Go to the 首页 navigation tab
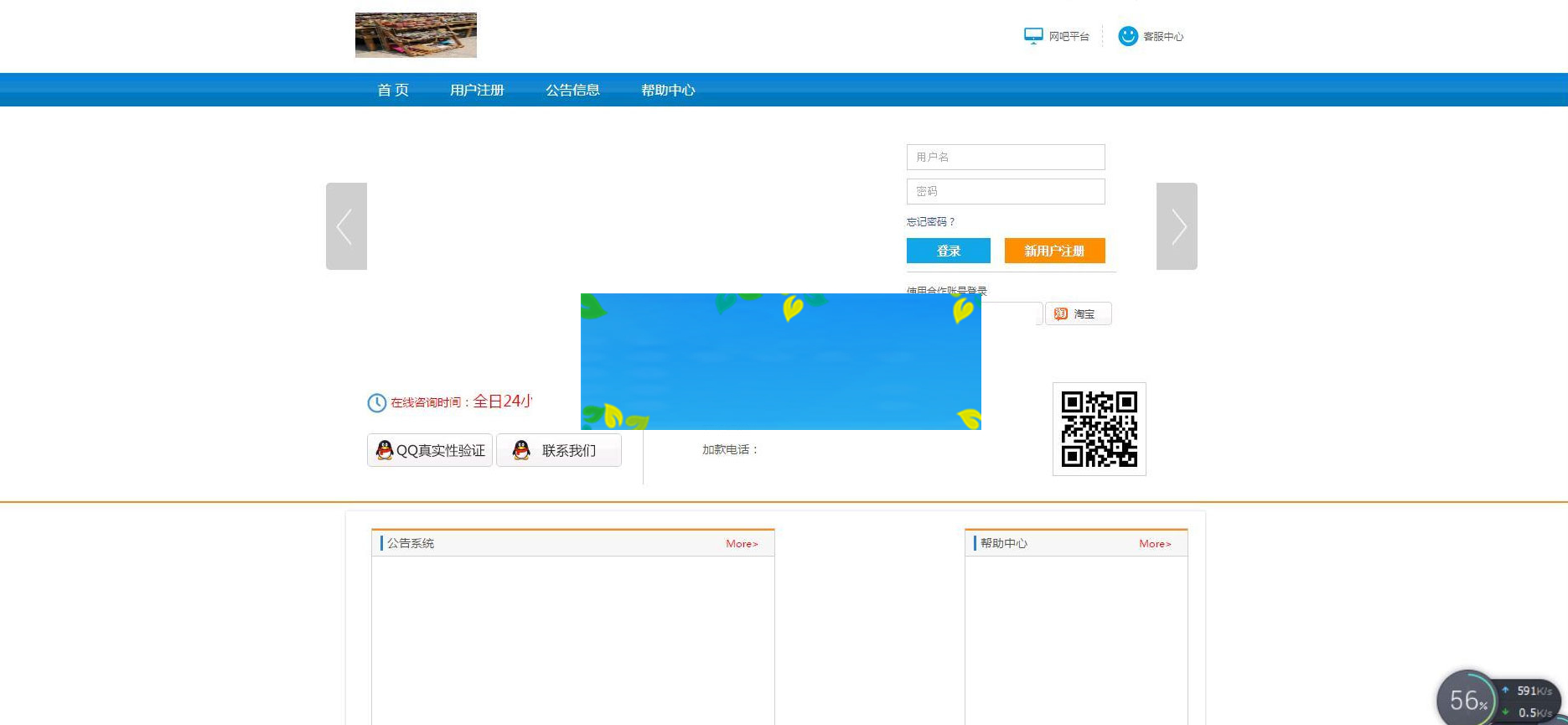 pos(393,90)
